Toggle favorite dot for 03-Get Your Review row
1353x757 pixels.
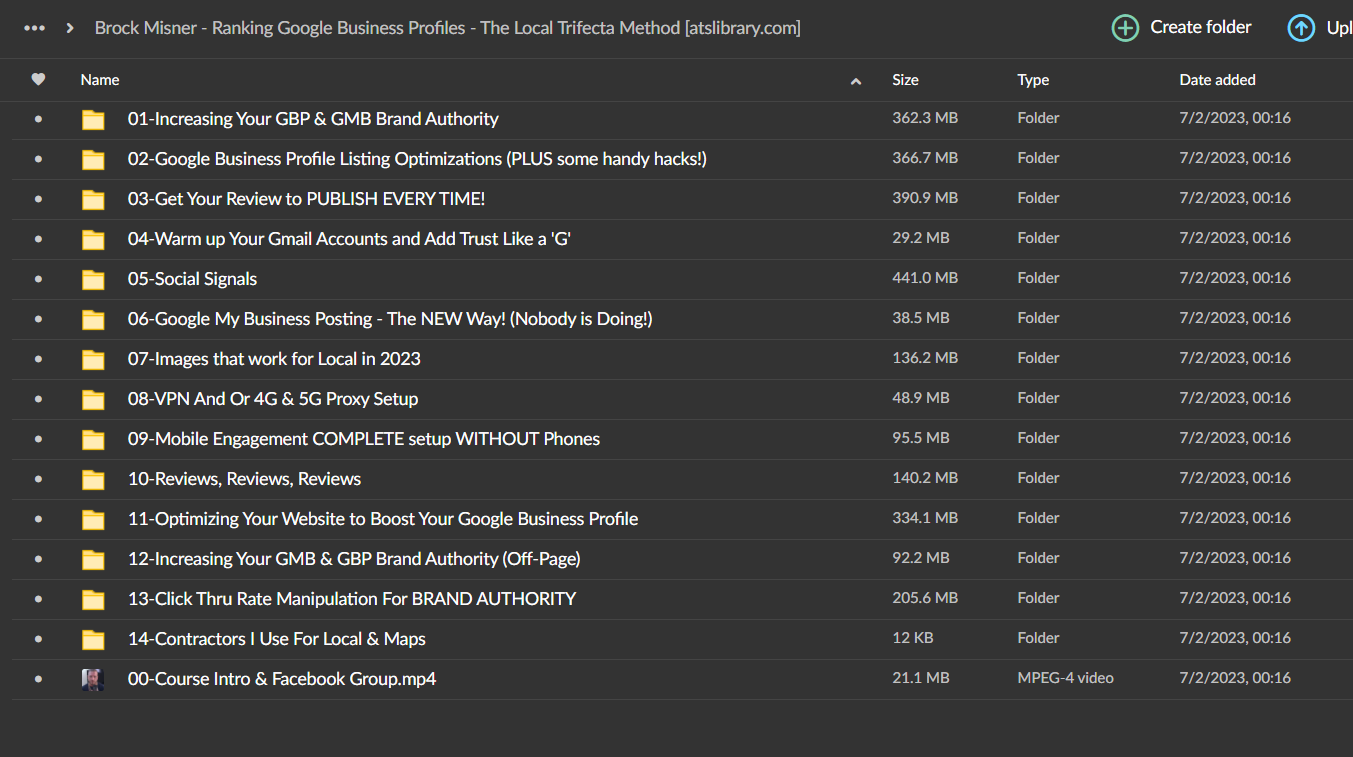point(38,199)
